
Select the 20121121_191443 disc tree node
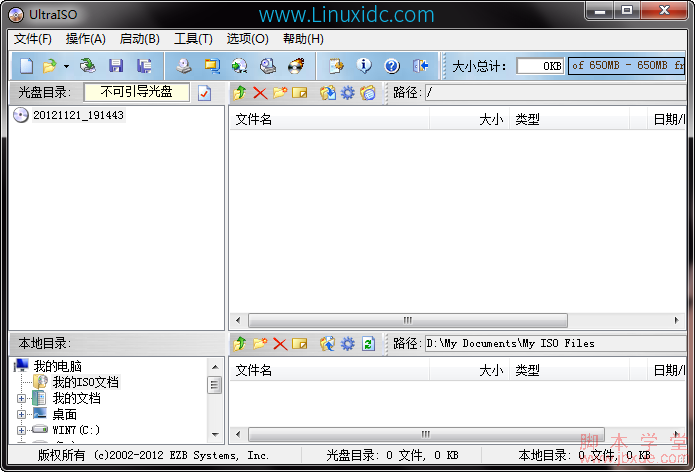click(78, 115)
